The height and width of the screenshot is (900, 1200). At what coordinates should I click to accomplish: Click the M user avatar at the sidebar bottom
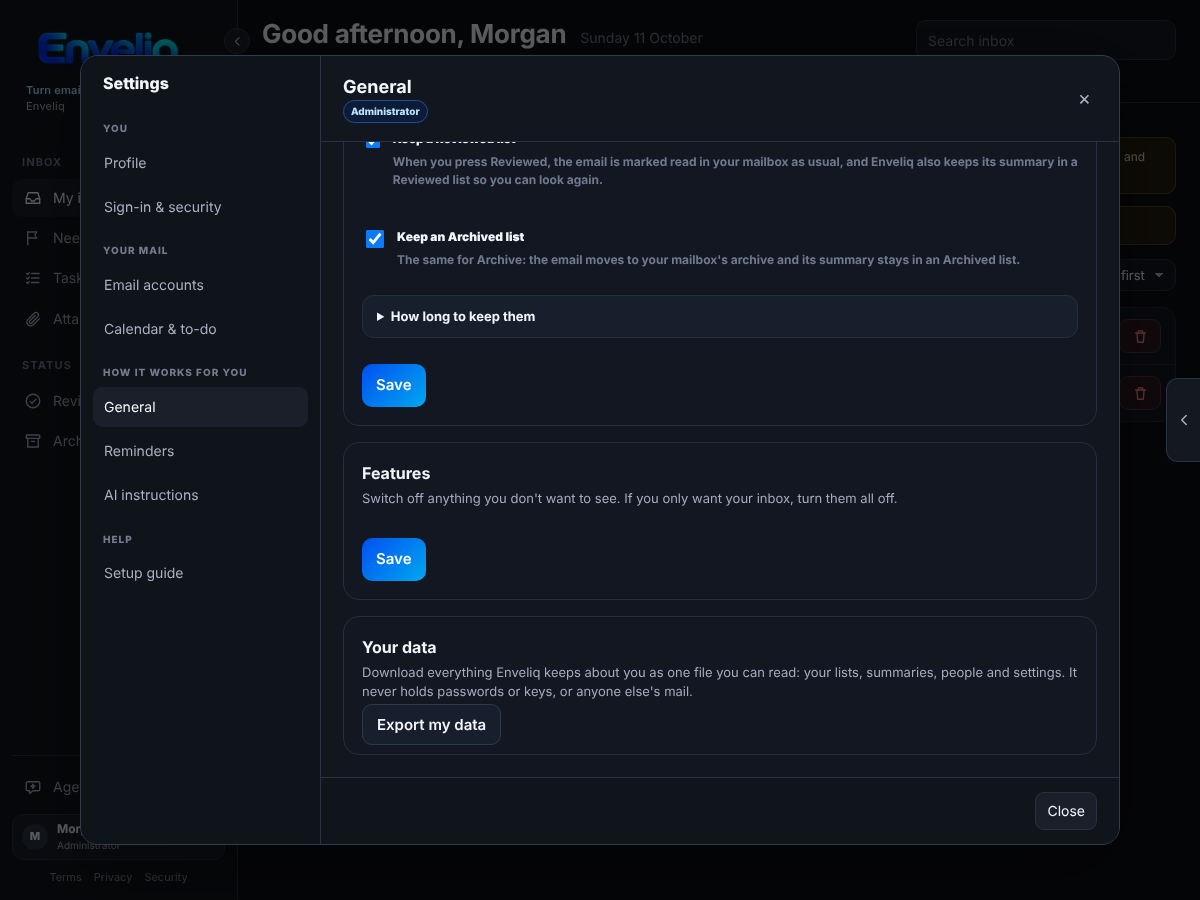[35, 837]
